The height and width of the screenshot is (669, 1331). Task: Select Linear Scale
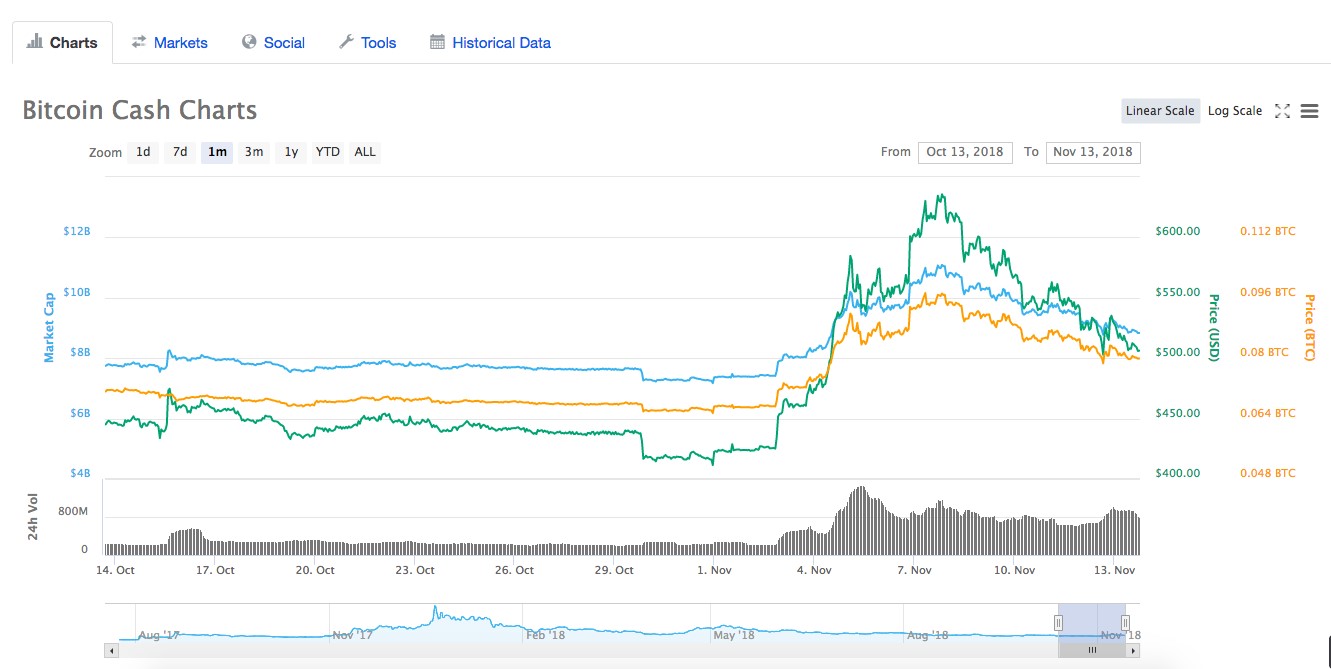(1160, 111)
